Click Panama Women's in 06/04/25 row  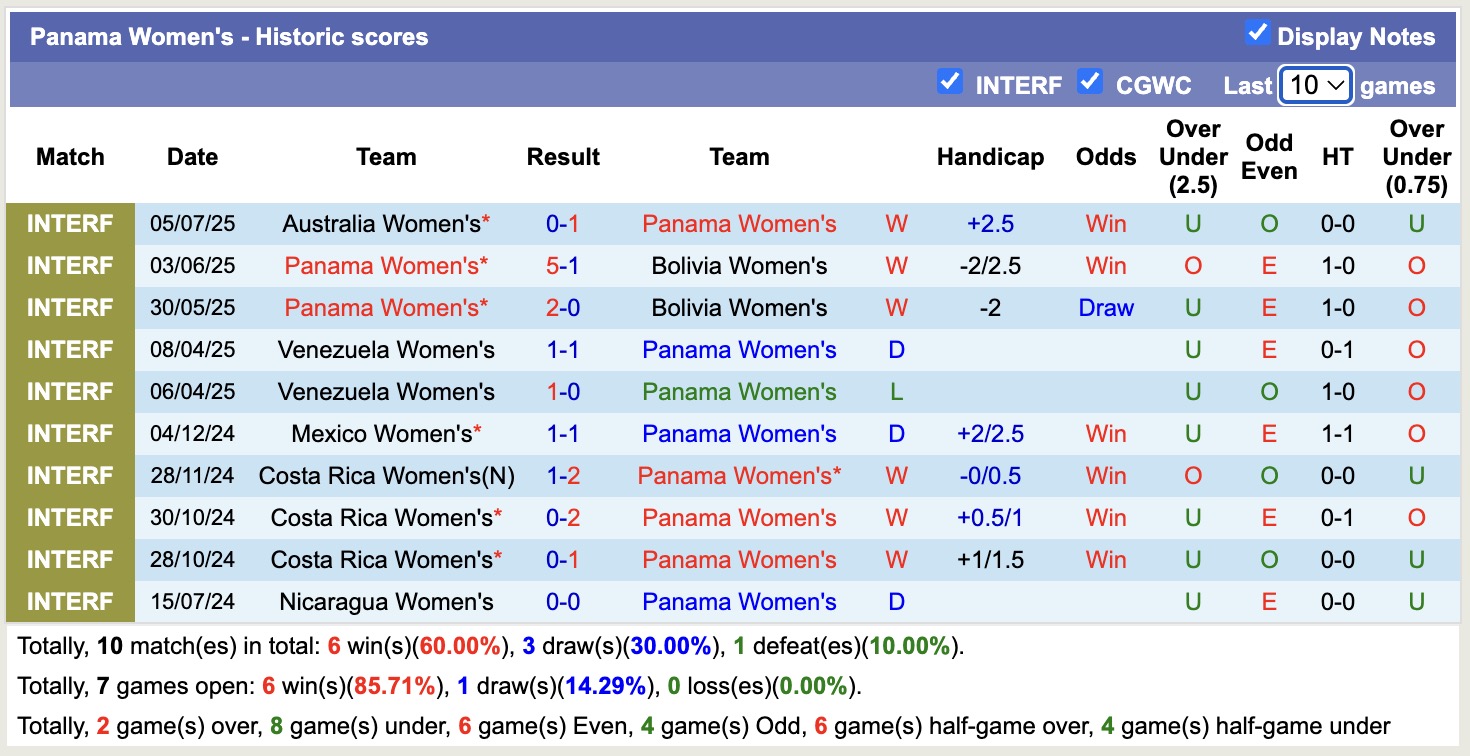pyautogui.click(x=739, y=392)
